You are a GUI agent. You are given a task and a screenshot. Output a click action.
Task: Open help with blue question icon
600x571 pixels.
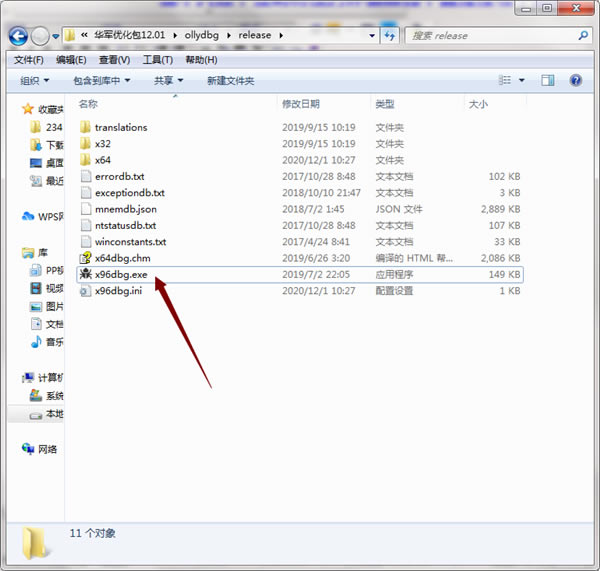coord(576,80)
